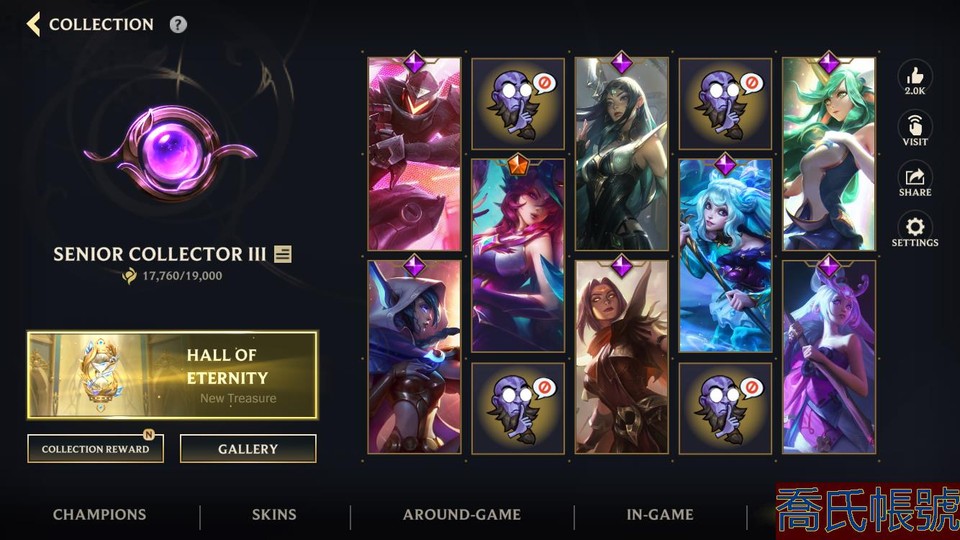
Task: Open the list icon beside Senior Collector III
Action: point(282,253)
